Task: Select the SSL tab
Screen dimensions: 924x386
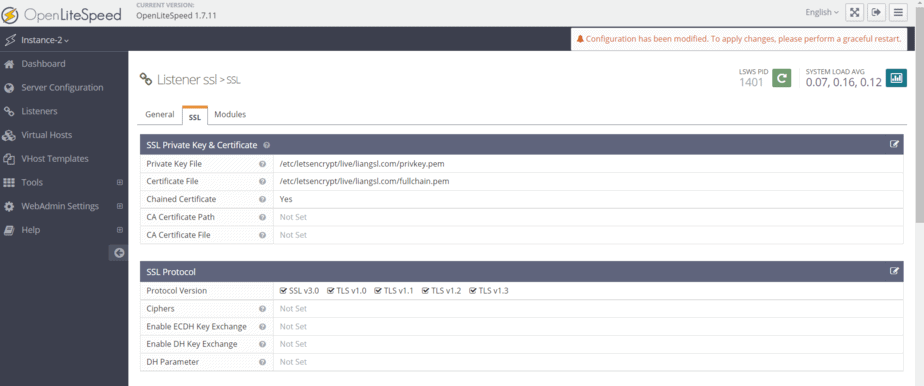Action: click(x=194, y=116)
